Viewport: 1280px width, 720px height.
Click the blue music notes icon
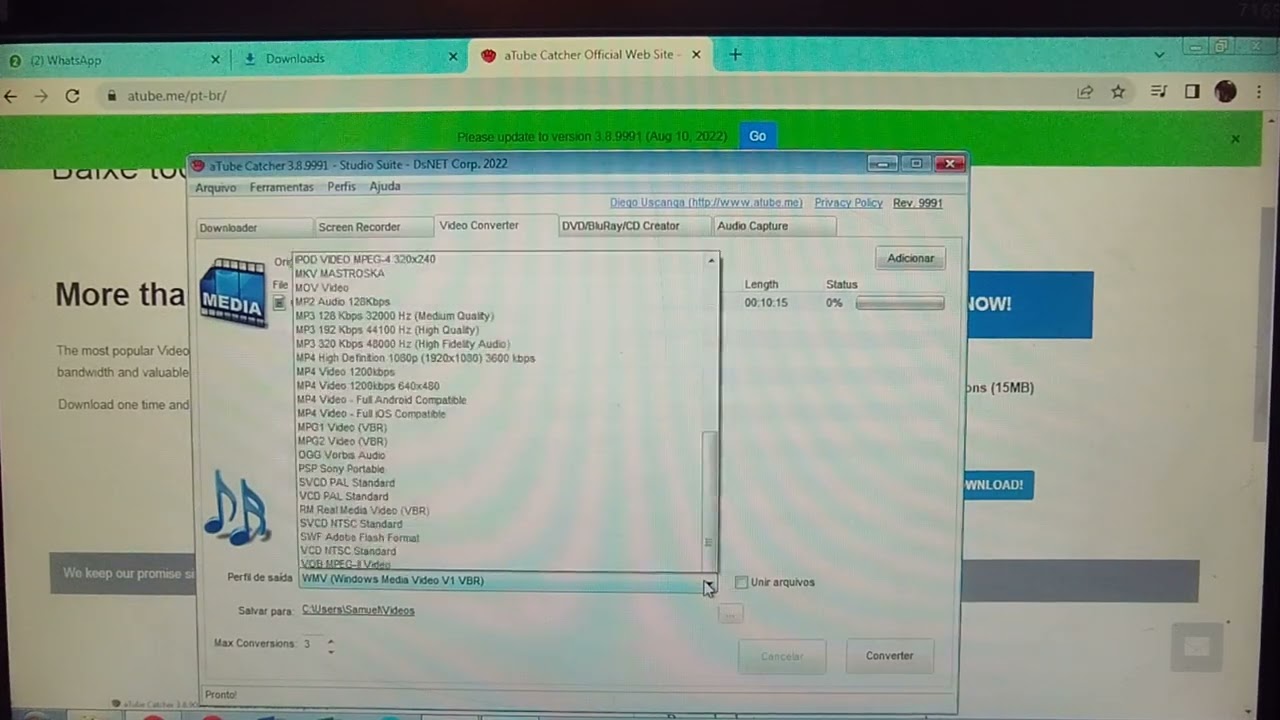(x=237, y=508)
